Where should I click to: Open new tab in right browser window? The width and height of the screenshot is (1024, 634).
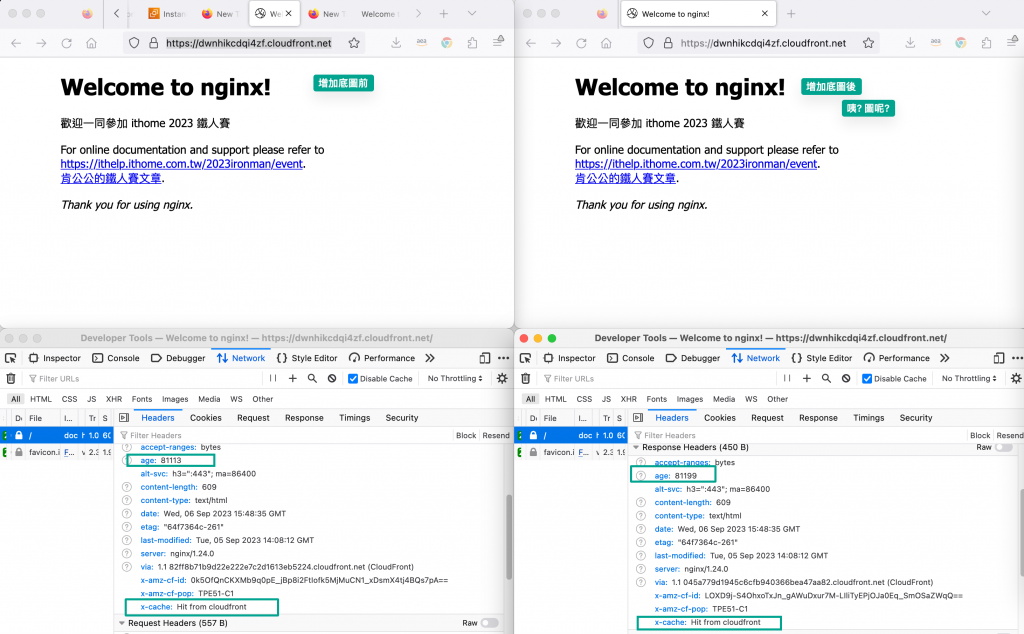[x=791, y=14]
